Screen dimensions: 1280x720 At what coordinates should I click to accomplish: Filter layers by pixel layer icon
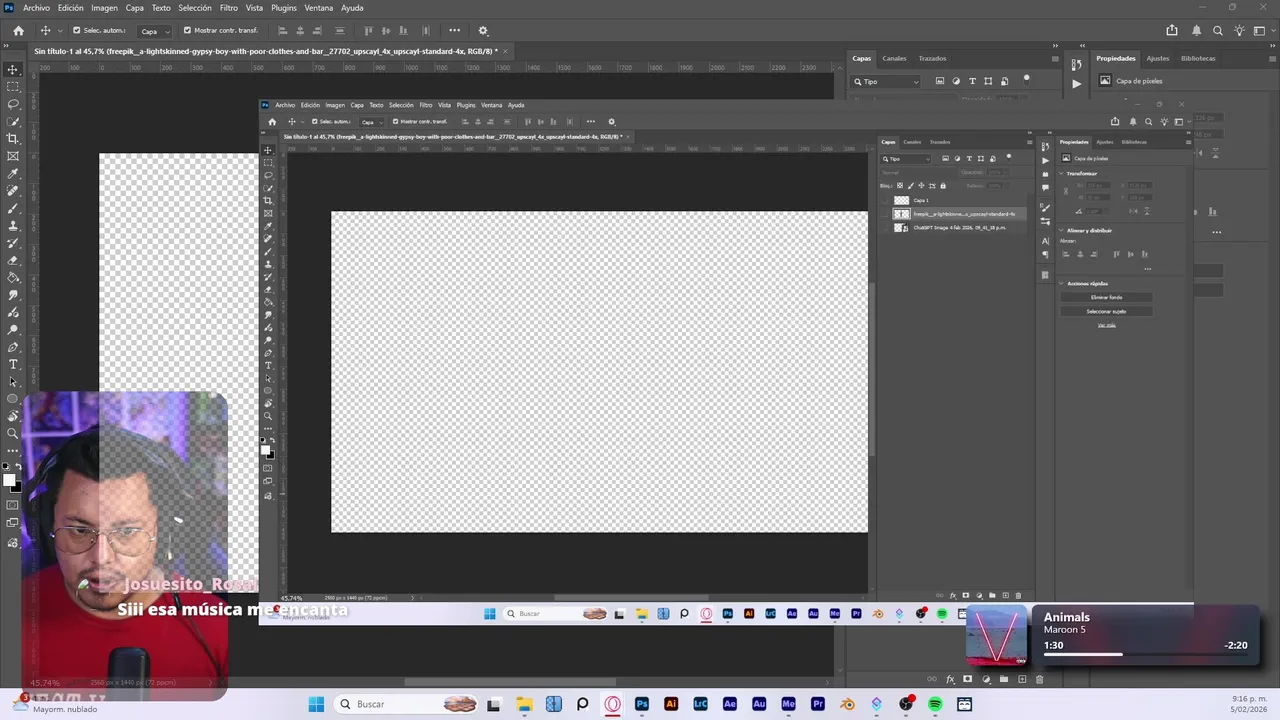(940, 81)
